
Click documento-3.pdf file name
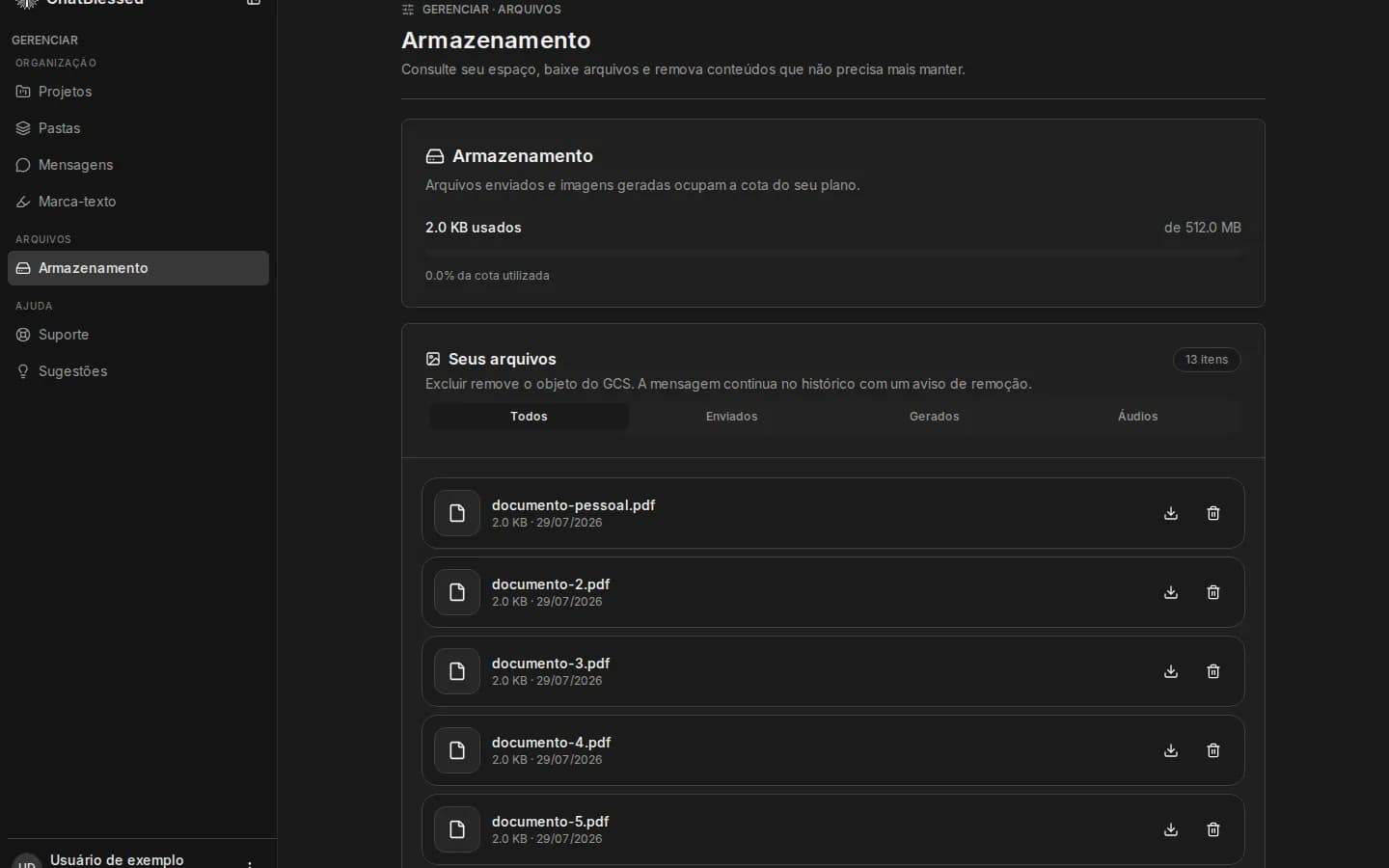551,664
